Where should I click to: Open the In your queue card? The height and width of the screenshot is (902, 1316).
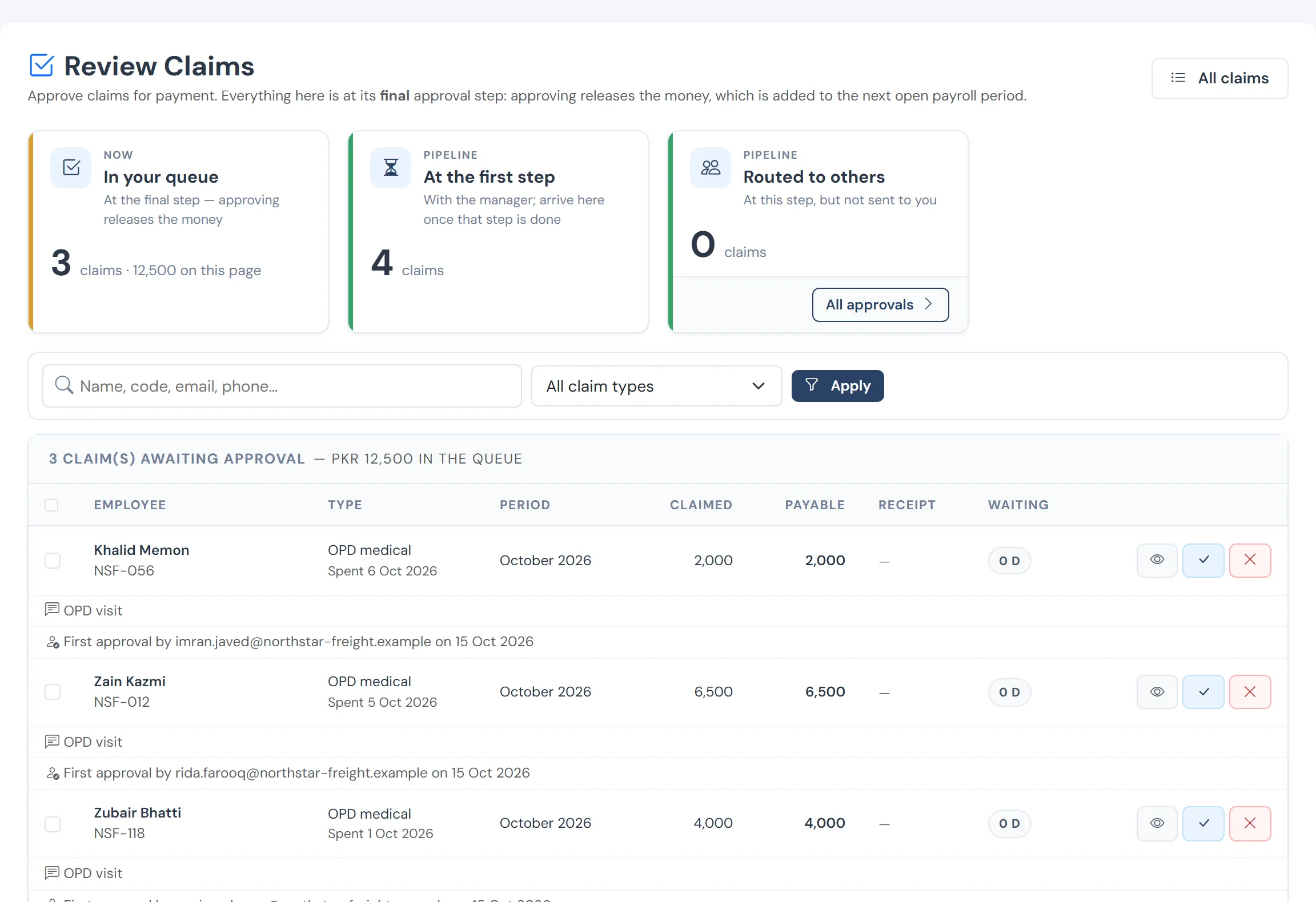coord(178,232)
